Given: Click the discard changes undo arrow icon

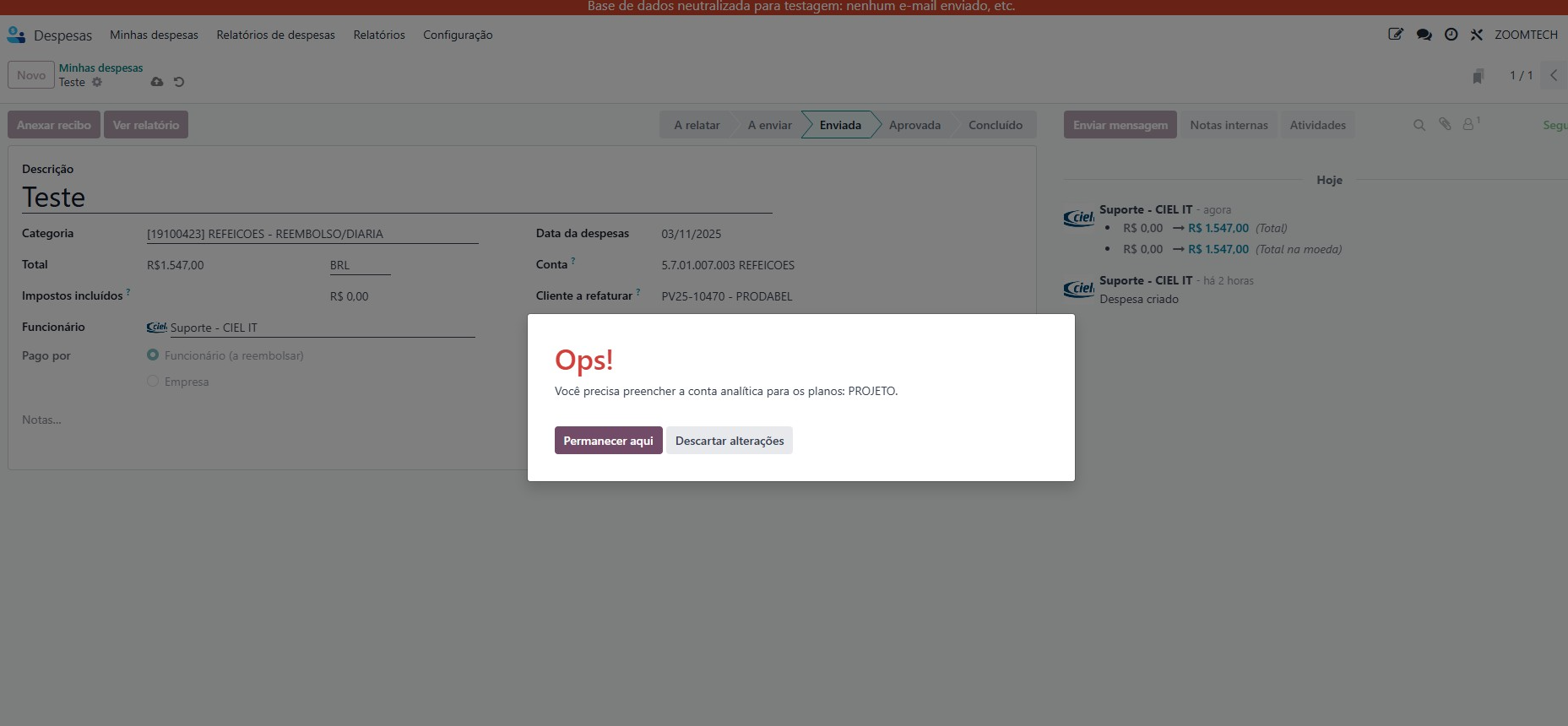Looking at the screenshot, I should pos(179,82).
